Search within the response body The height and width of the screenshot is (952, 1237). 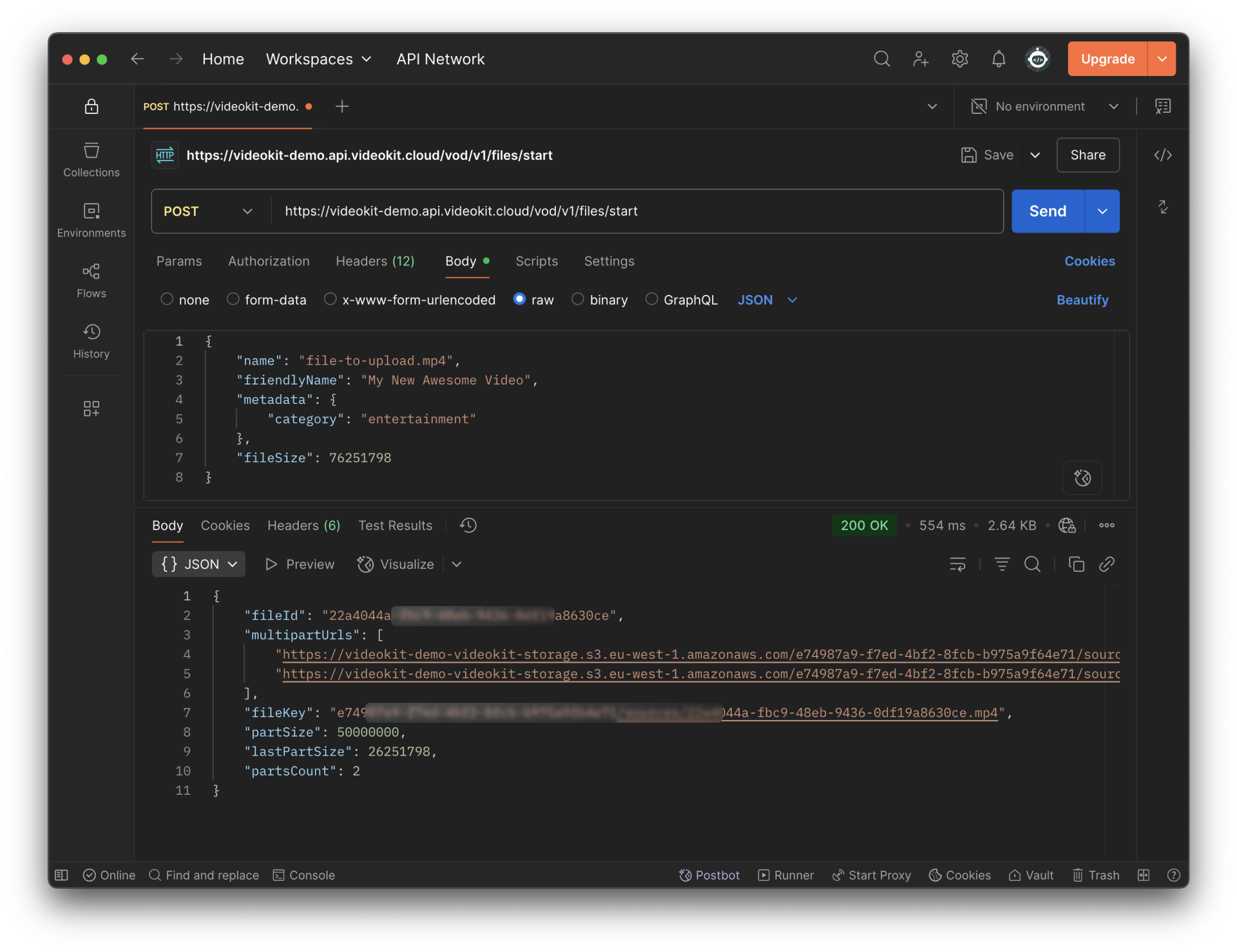[x=1032, y=564]
